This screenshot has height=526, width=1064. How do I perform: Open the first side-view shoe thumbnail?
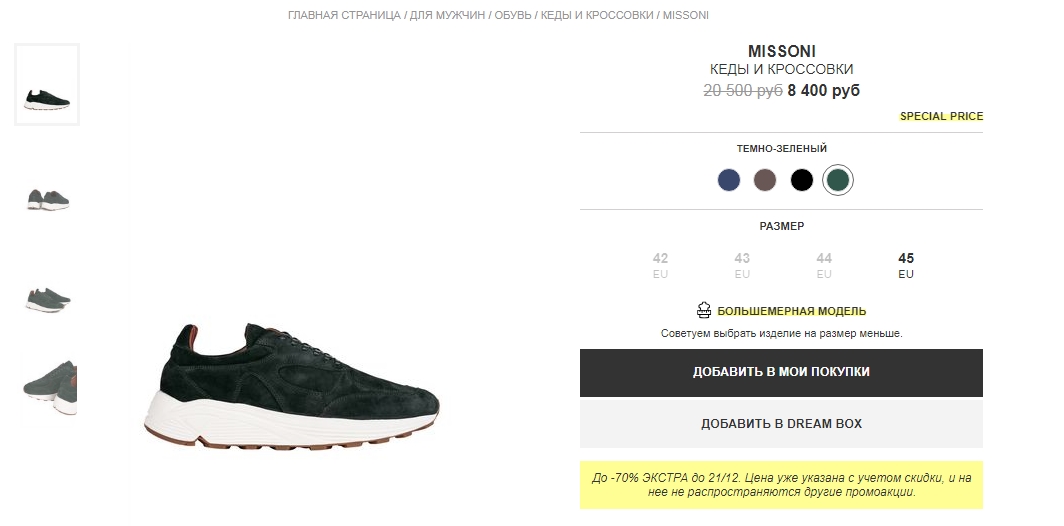click(x=47, y=85)
